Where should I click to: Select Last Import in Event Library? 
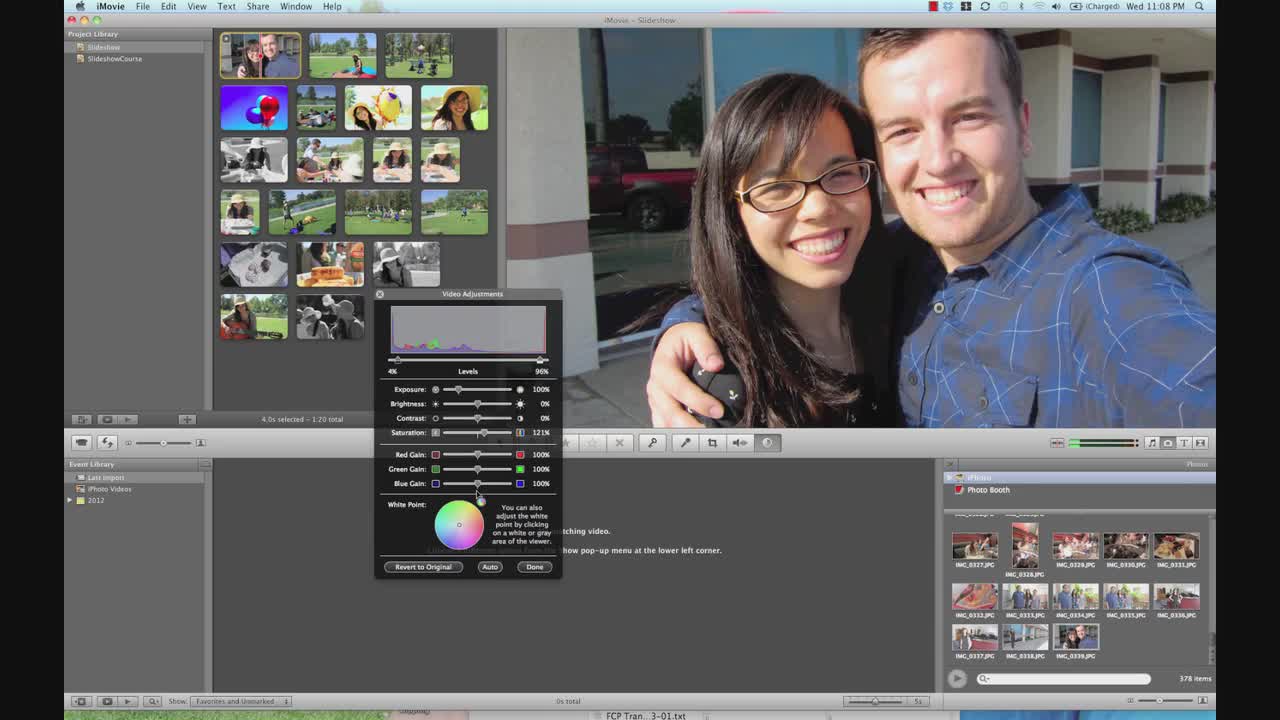point(105,478)
